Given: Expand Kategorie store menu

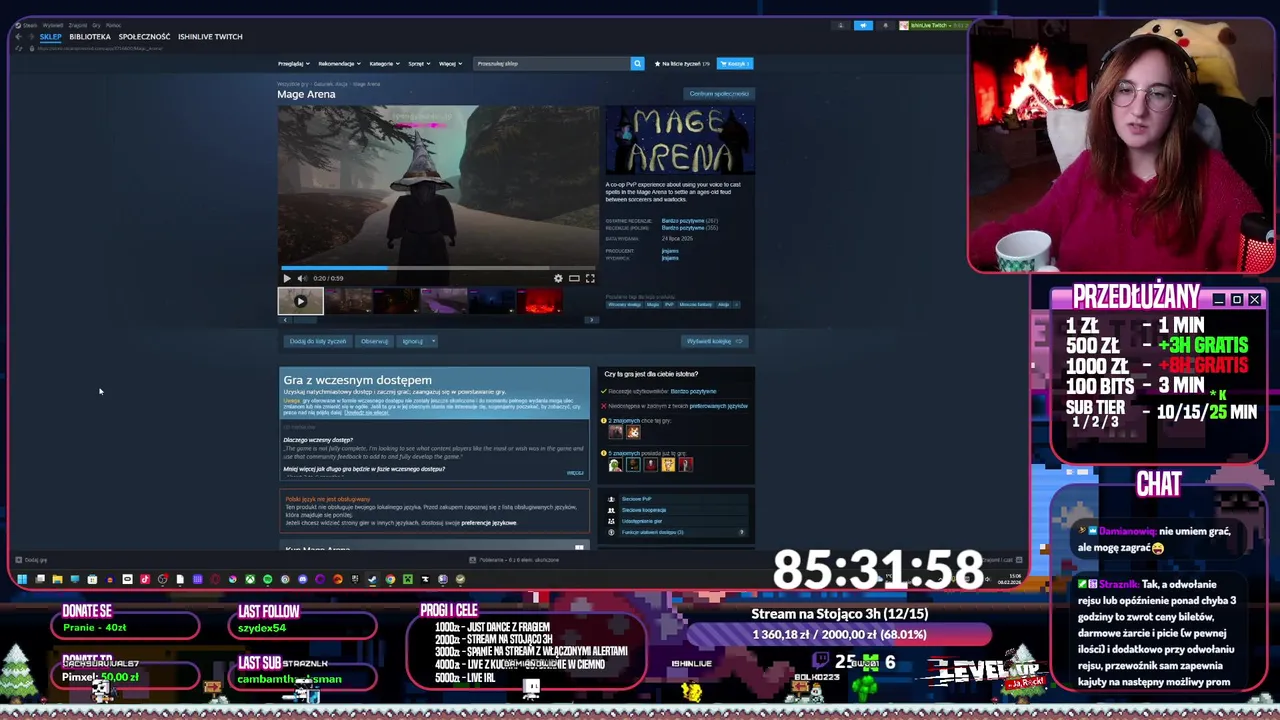Looking at the screenshot, I should (x=383, y=63).
